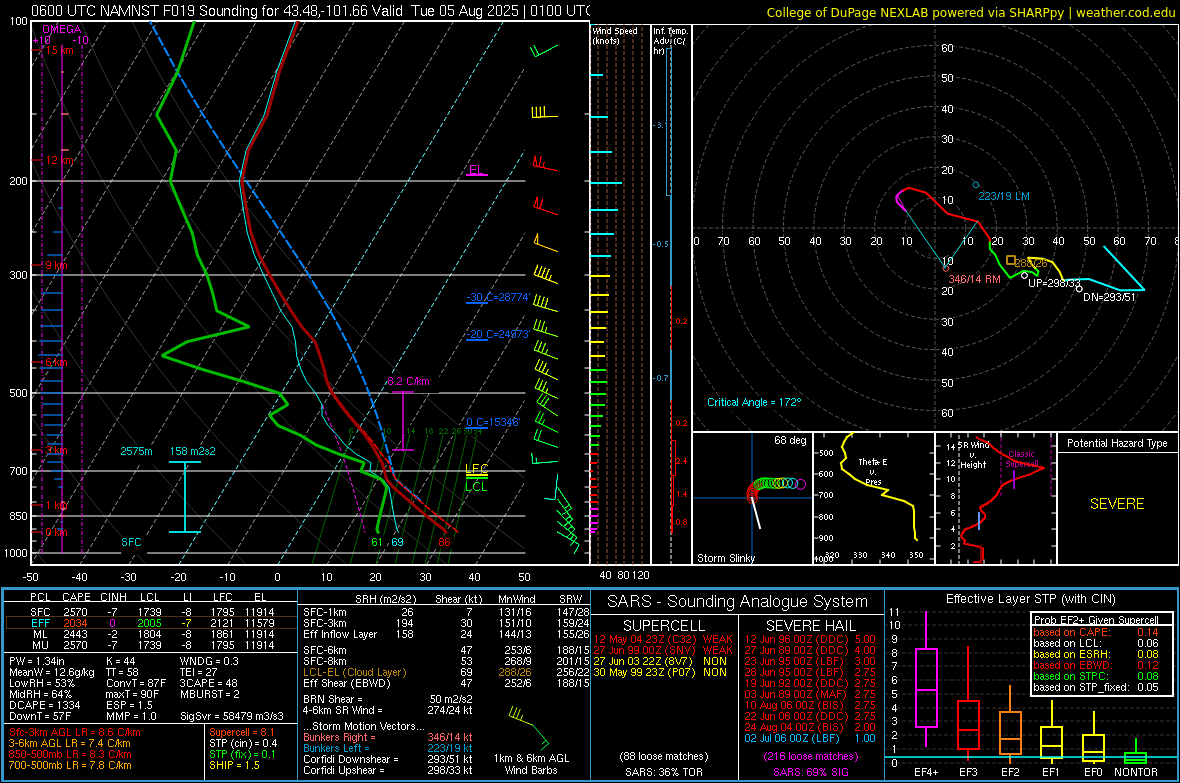This screenshot has height=783, width=1180.
Task: Click the 15 km height marker
Action: [x=60, y=50]
